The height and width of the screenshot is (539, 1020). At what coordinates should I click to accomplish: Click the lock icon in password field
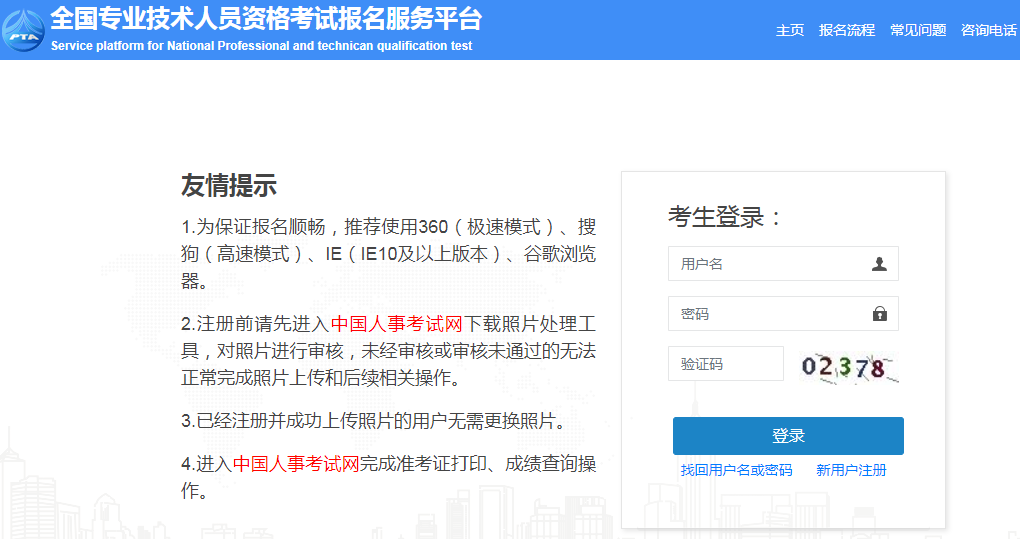click(x=879, y=314)
